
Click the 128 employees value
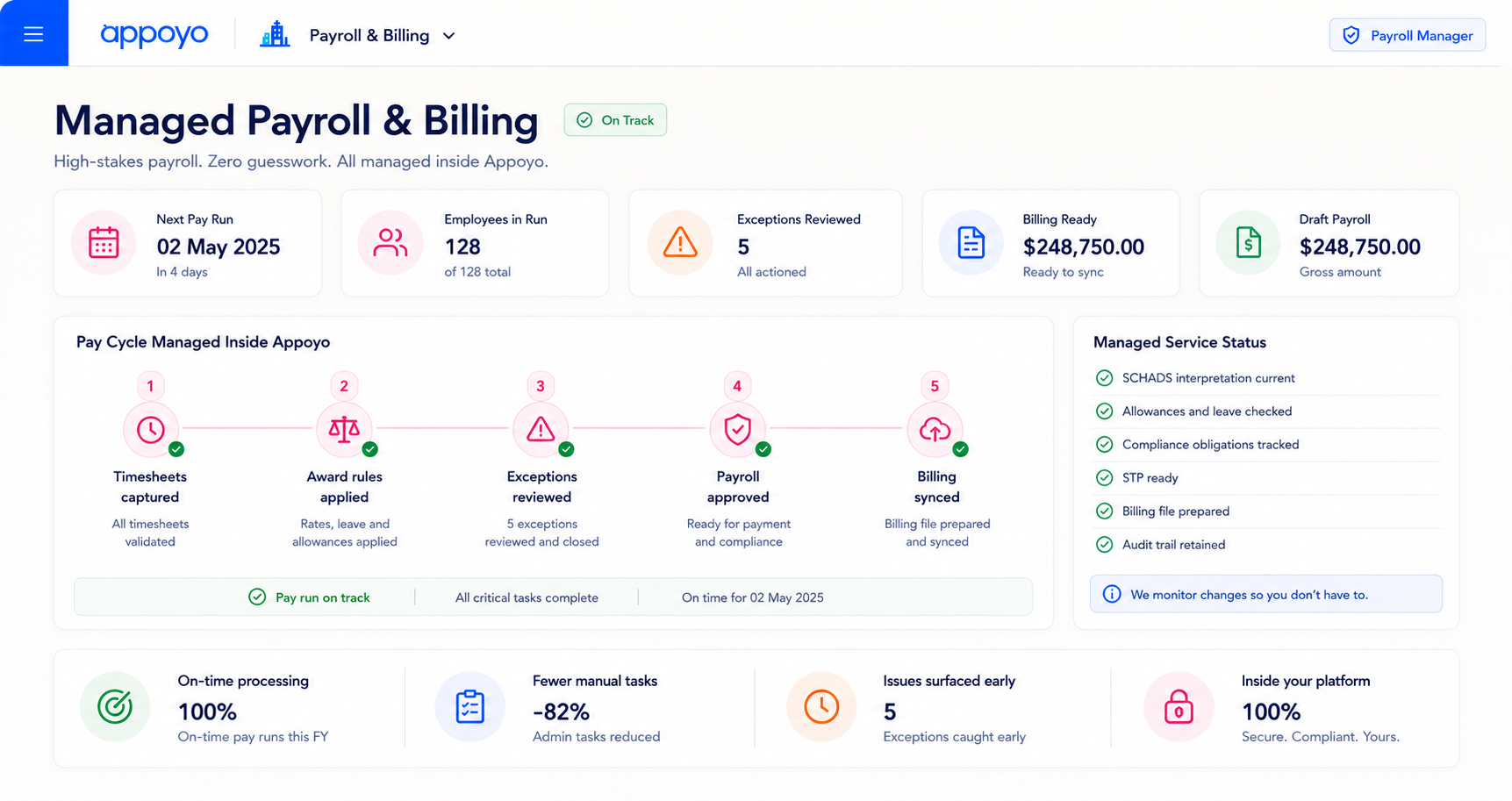pyautogui.click(x=462, y=247)
